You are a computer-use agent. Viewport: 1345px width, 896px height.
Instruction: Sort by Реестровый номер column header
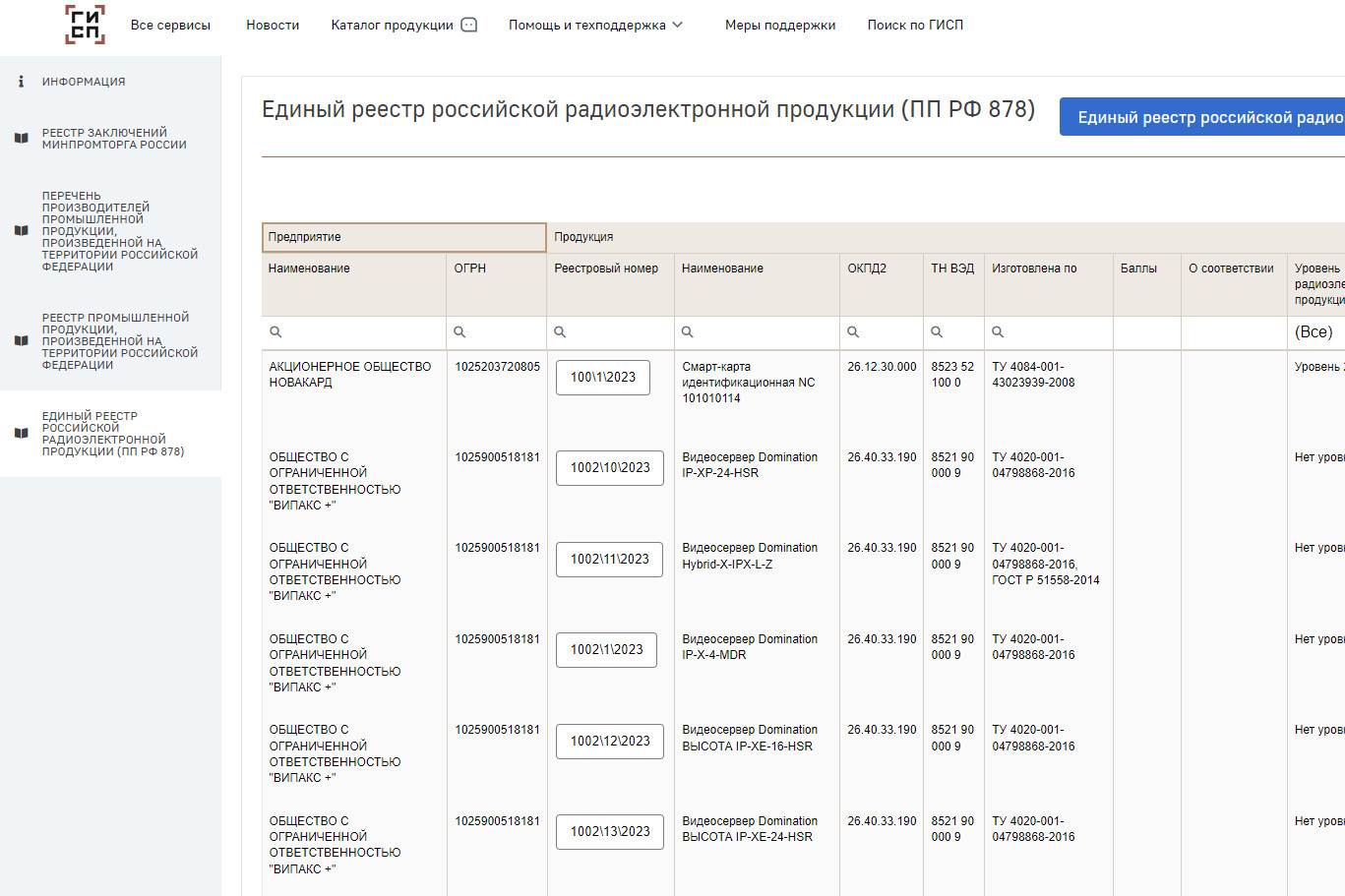pos(606,269)
